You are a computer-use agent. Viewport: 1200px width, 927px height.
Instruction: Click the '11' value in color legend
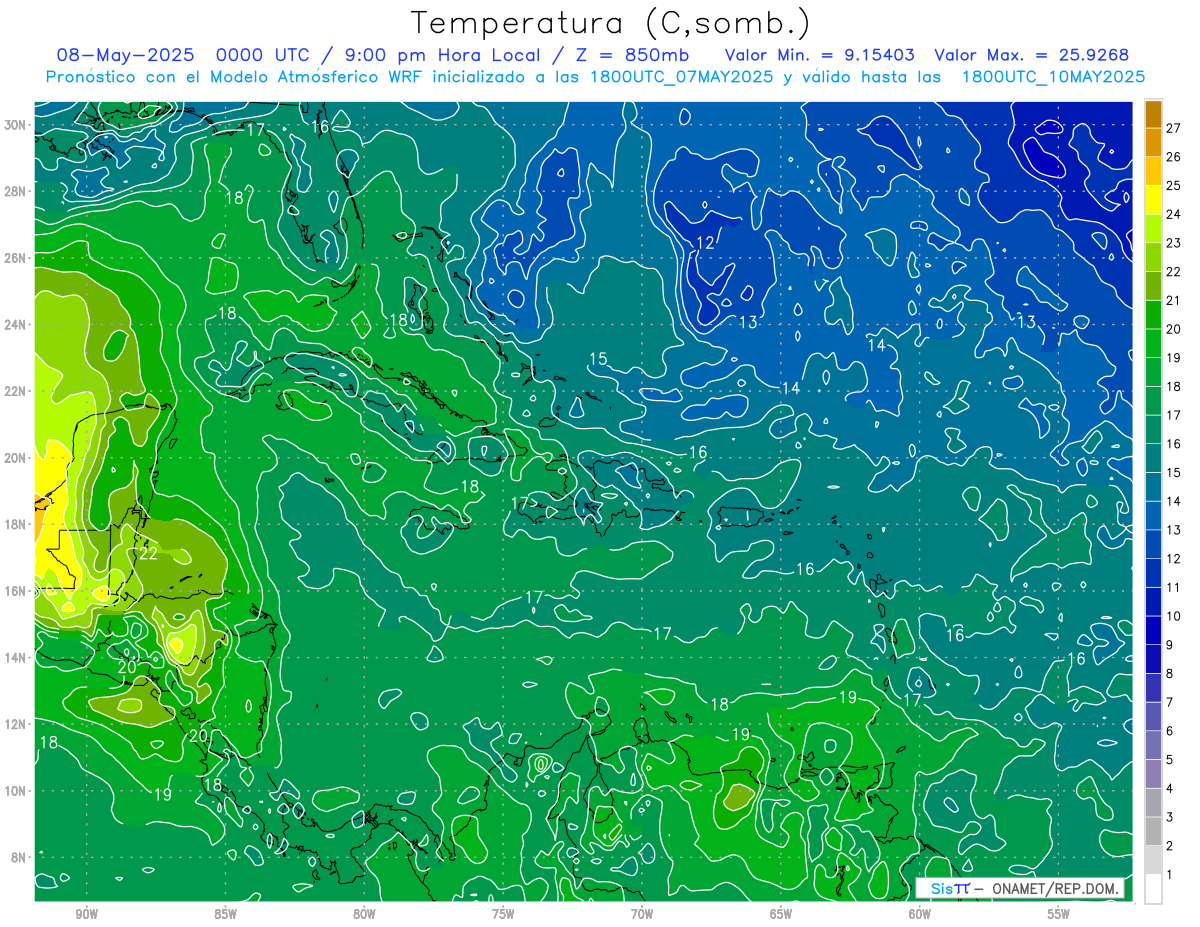pyautogui.click(x=1174, y=588)
